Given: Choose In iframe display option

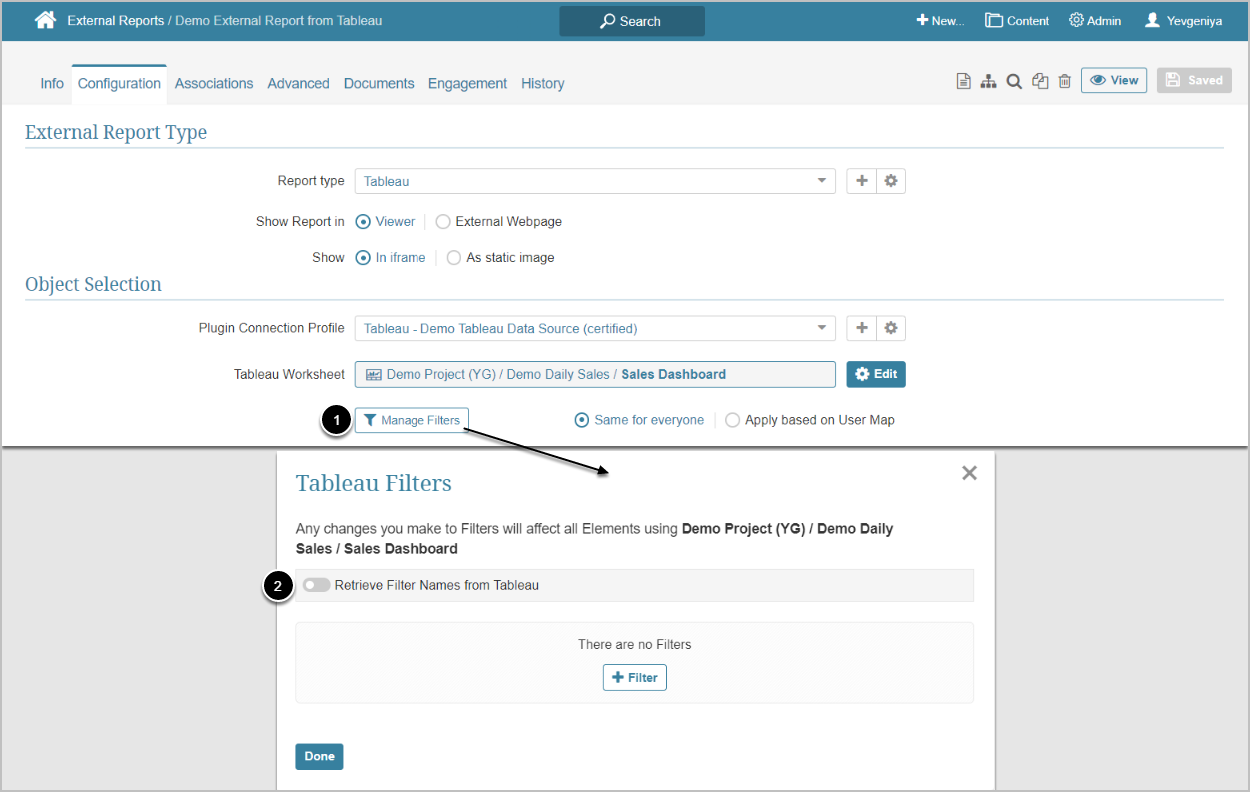Looking at the screenshot, I should click(390, 257).
